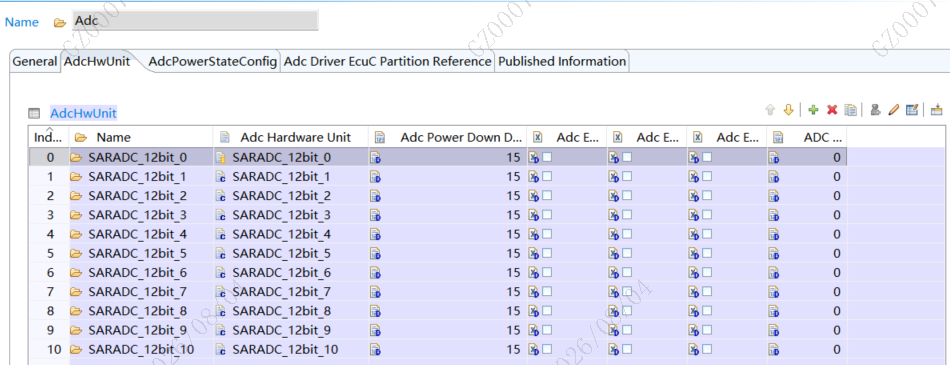The image size is (950, 365).
Task: Tick second Adc E... checkbox in SARADC_12bit_4 row
Action: (x=627, y=235)
